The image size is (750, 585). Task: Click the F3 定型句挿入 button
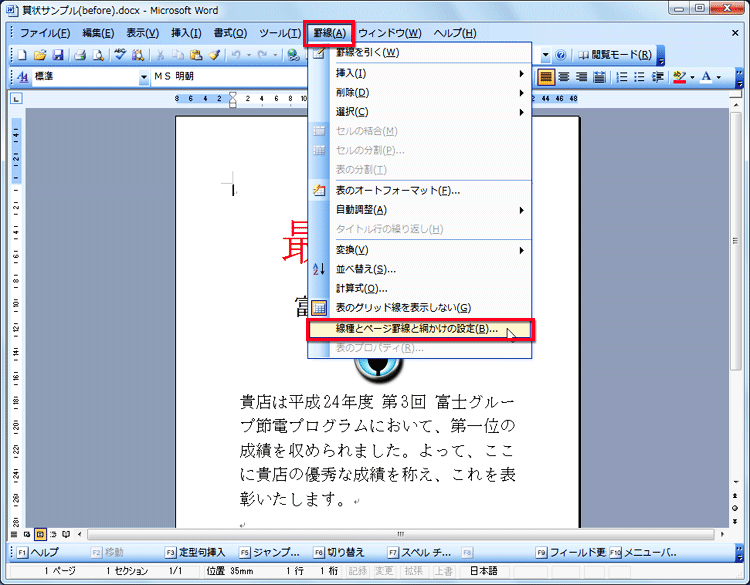coord(195,552)
